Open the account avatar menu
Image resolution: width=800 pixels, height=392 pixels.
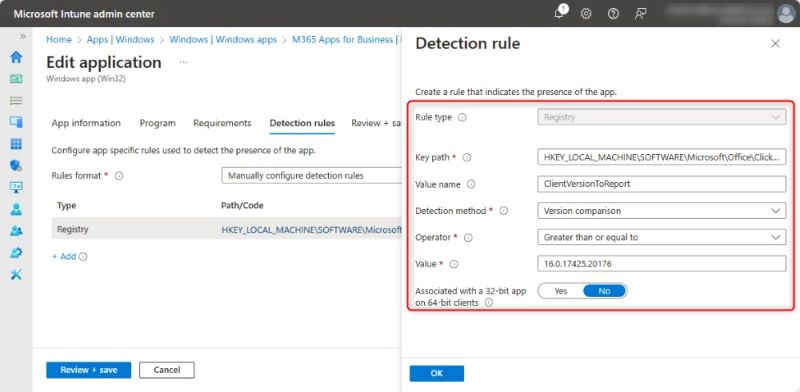pos(786,14)
